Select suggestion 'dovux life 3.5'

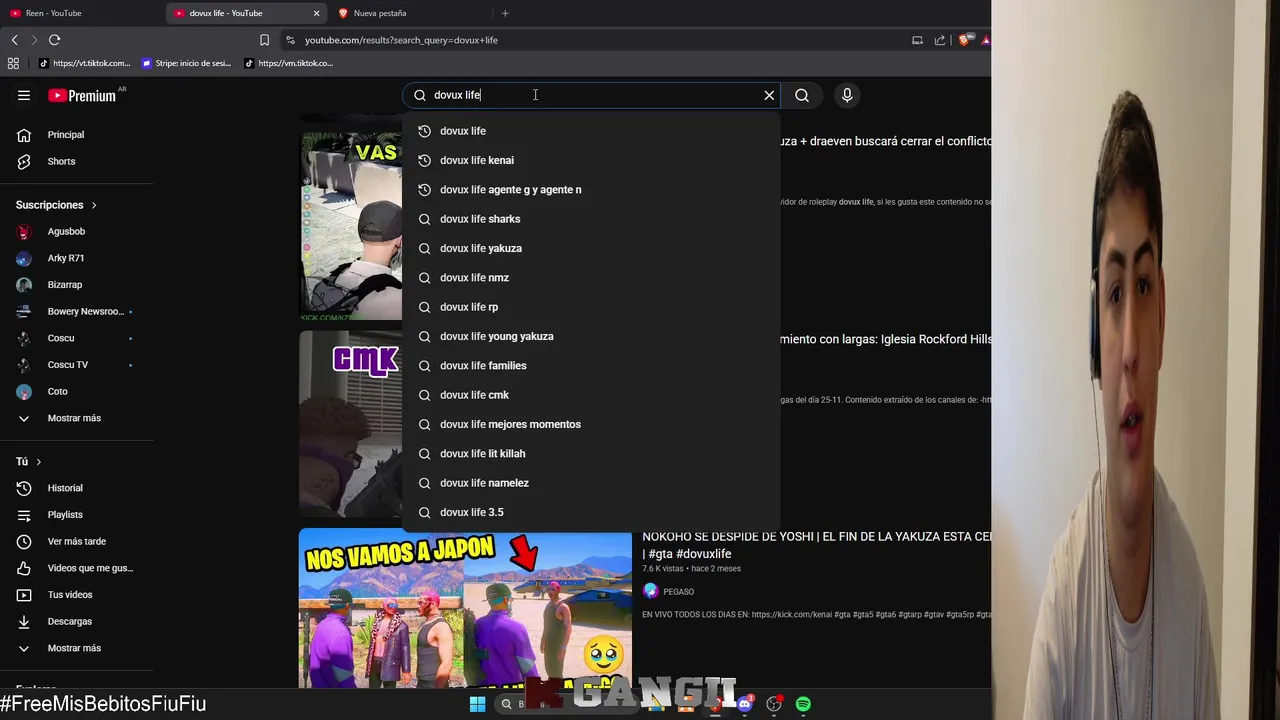point(590,512)
